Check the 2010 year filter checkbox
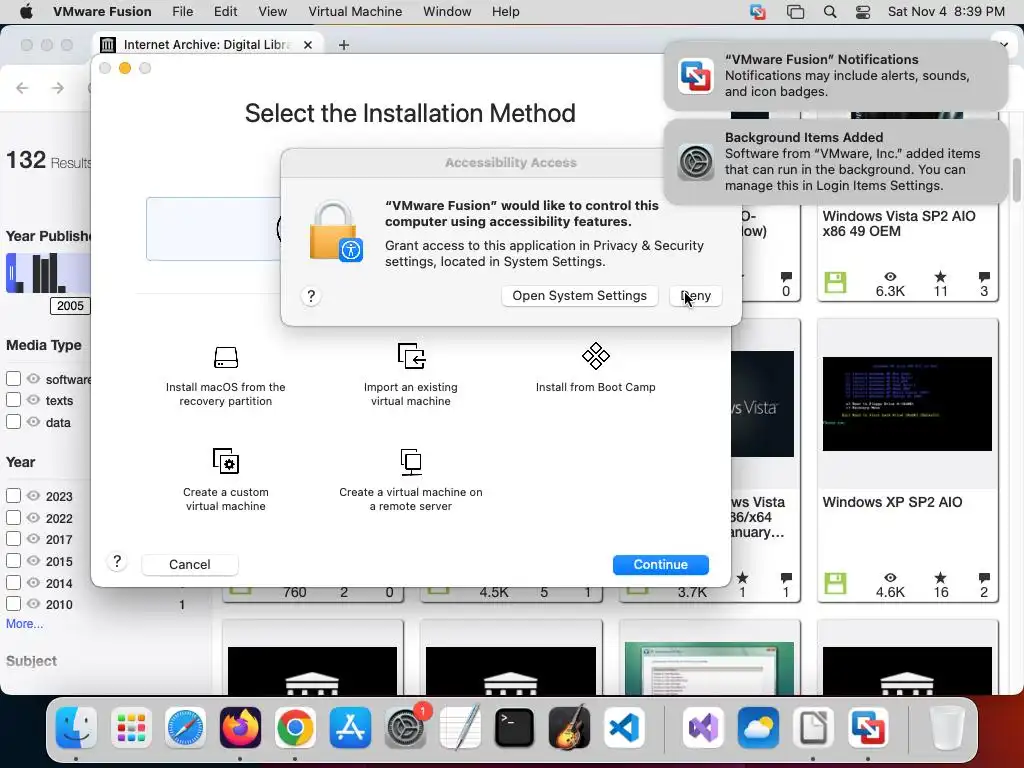Image resolution: width=1024 pixels, height=768 pixels. [13, 603]
